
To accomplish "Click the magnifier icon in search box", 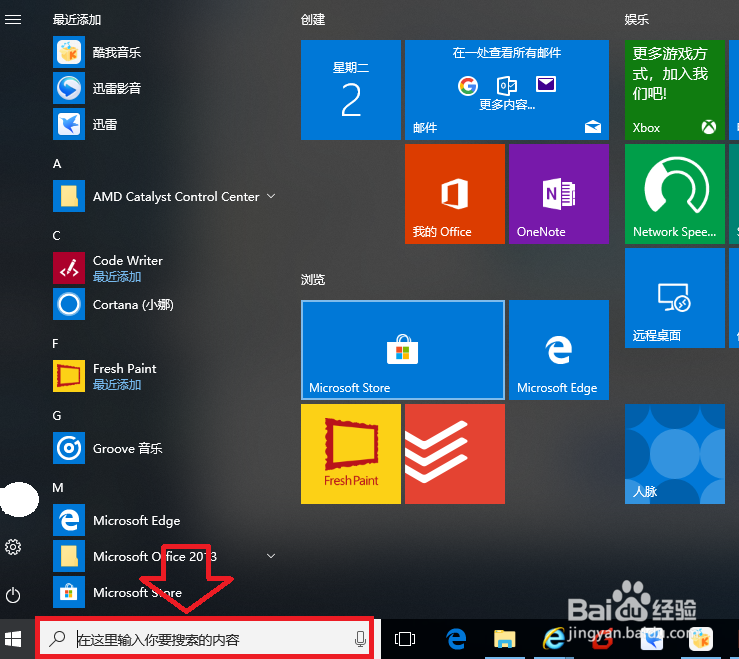I will [x=57, y=639].
